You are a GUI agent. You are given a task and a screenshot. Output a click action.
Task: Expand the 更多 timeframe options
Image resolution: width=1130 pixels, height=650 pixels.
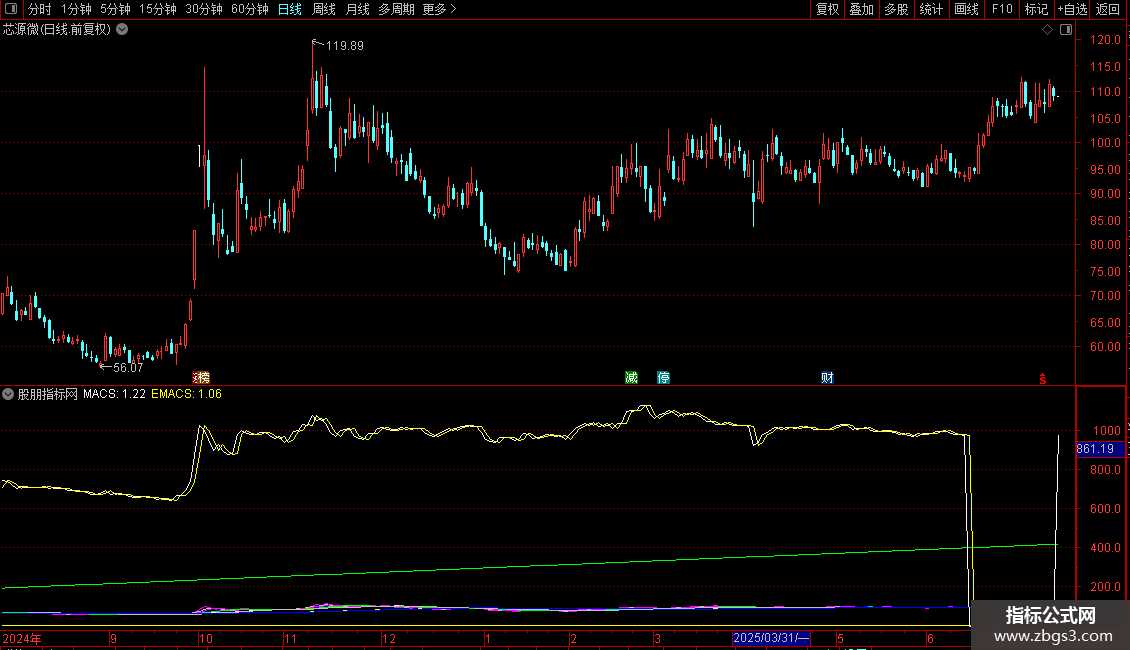click(x=439, y=9)
